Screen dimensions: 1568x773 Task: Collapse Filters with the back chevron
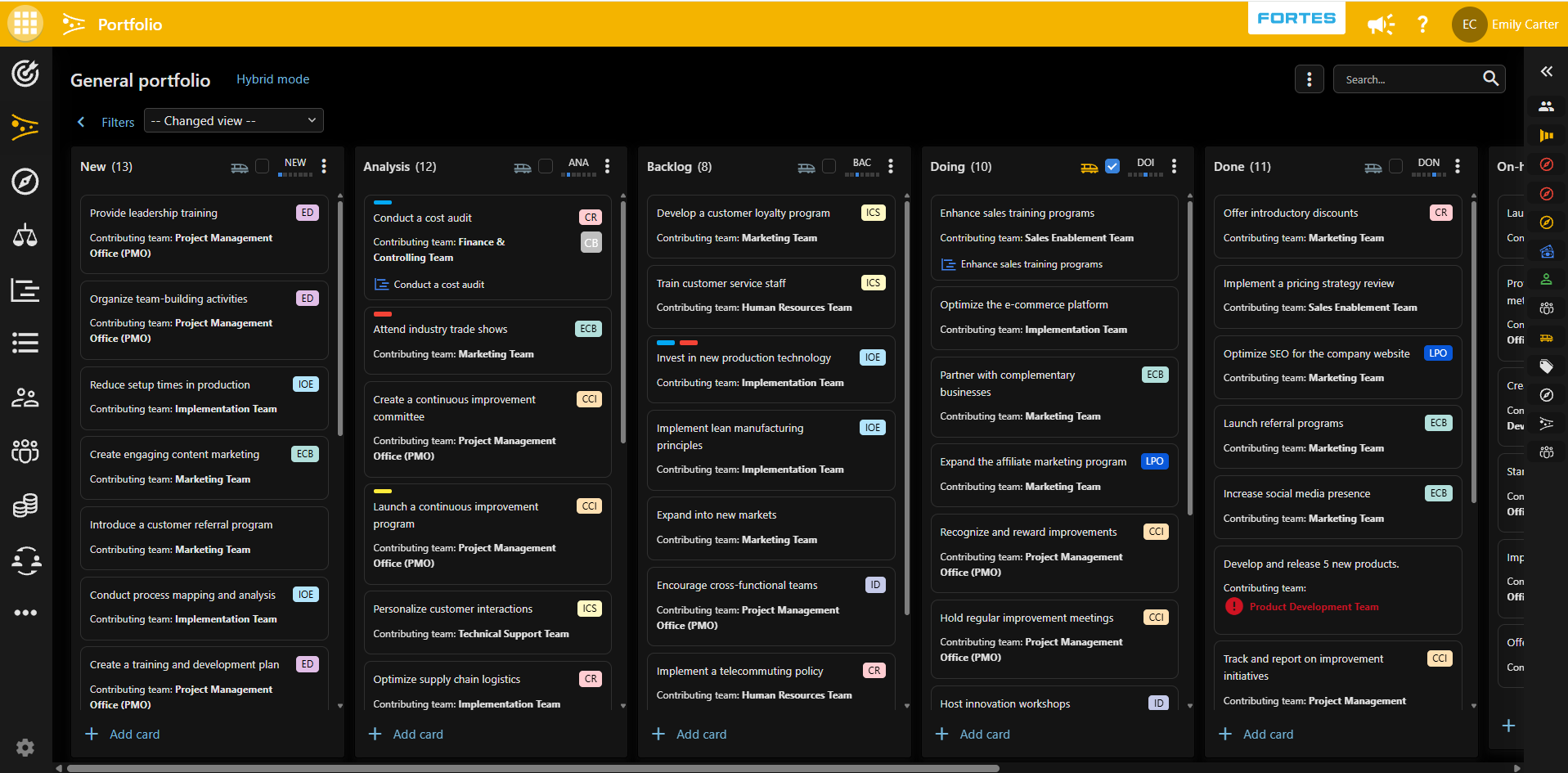point(81,122)
